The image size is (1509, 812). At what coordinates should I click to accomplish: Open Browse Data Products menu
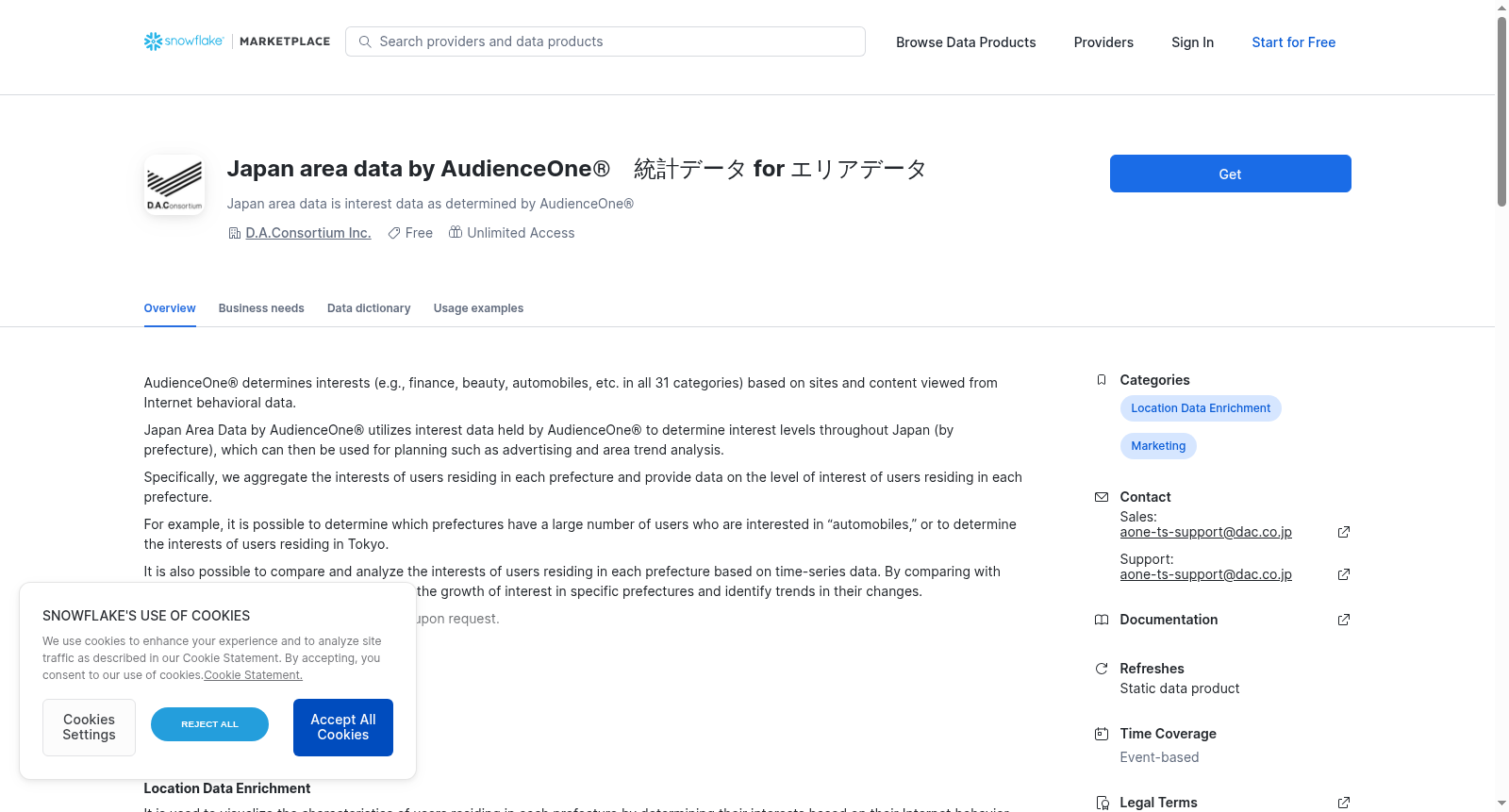(x=966, y=42)
